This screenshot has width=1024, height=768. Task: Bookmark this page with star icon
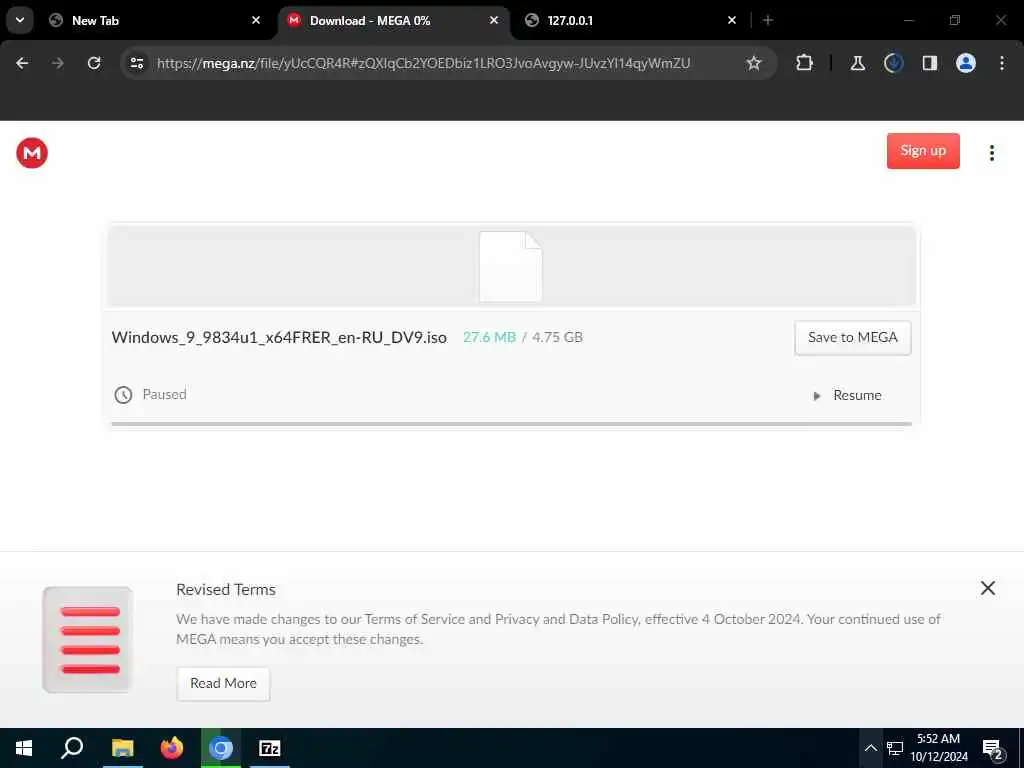(x=754, y=63)
